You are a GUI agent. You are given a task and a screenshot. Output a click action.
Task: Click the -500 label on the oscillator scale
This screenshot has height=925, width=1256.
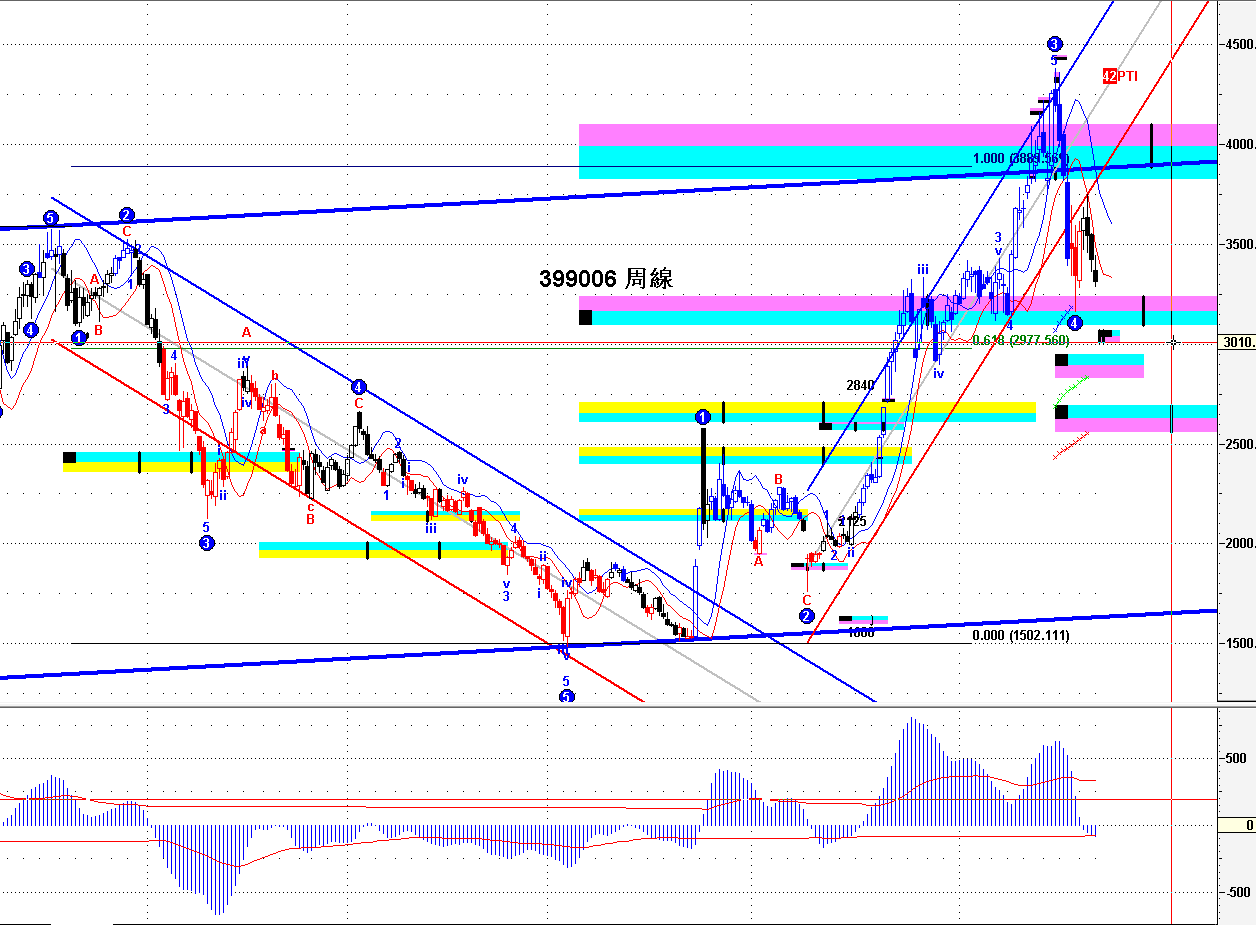(1238, 892)
